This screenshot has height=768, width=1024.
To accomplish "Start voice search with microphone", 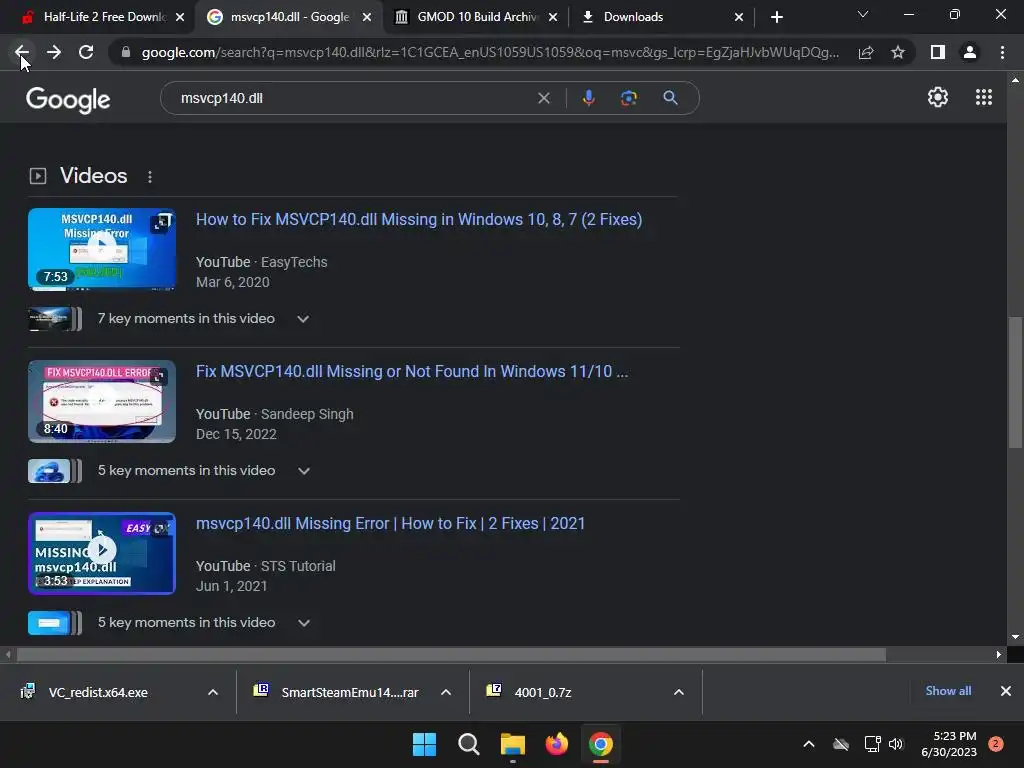I will [588, 98].
